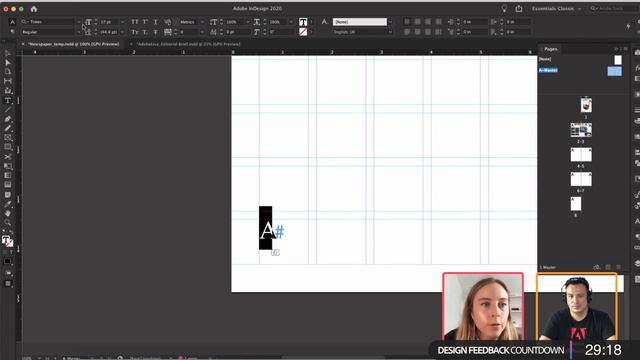Select the Pages panel tab
The image size is (640, 360).
550,49
